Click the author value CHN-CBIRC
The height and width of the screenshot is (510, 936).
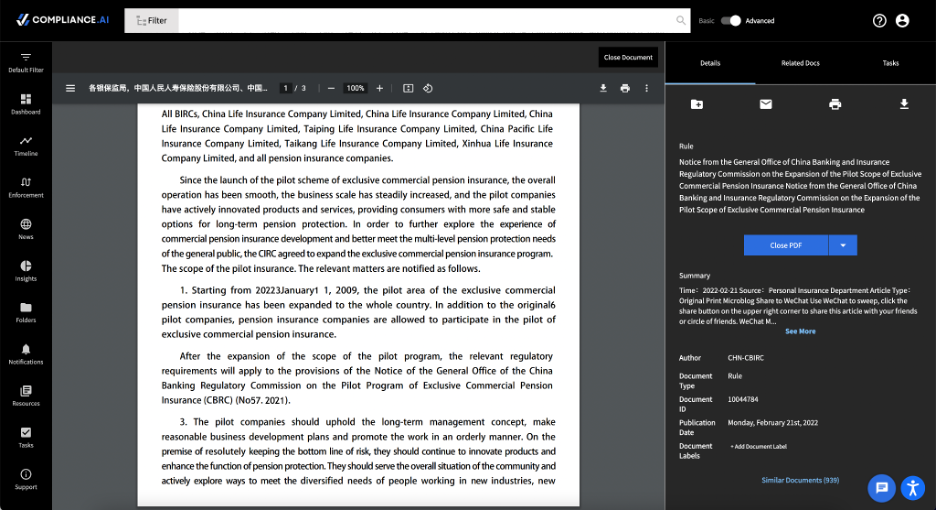point(746,358)
